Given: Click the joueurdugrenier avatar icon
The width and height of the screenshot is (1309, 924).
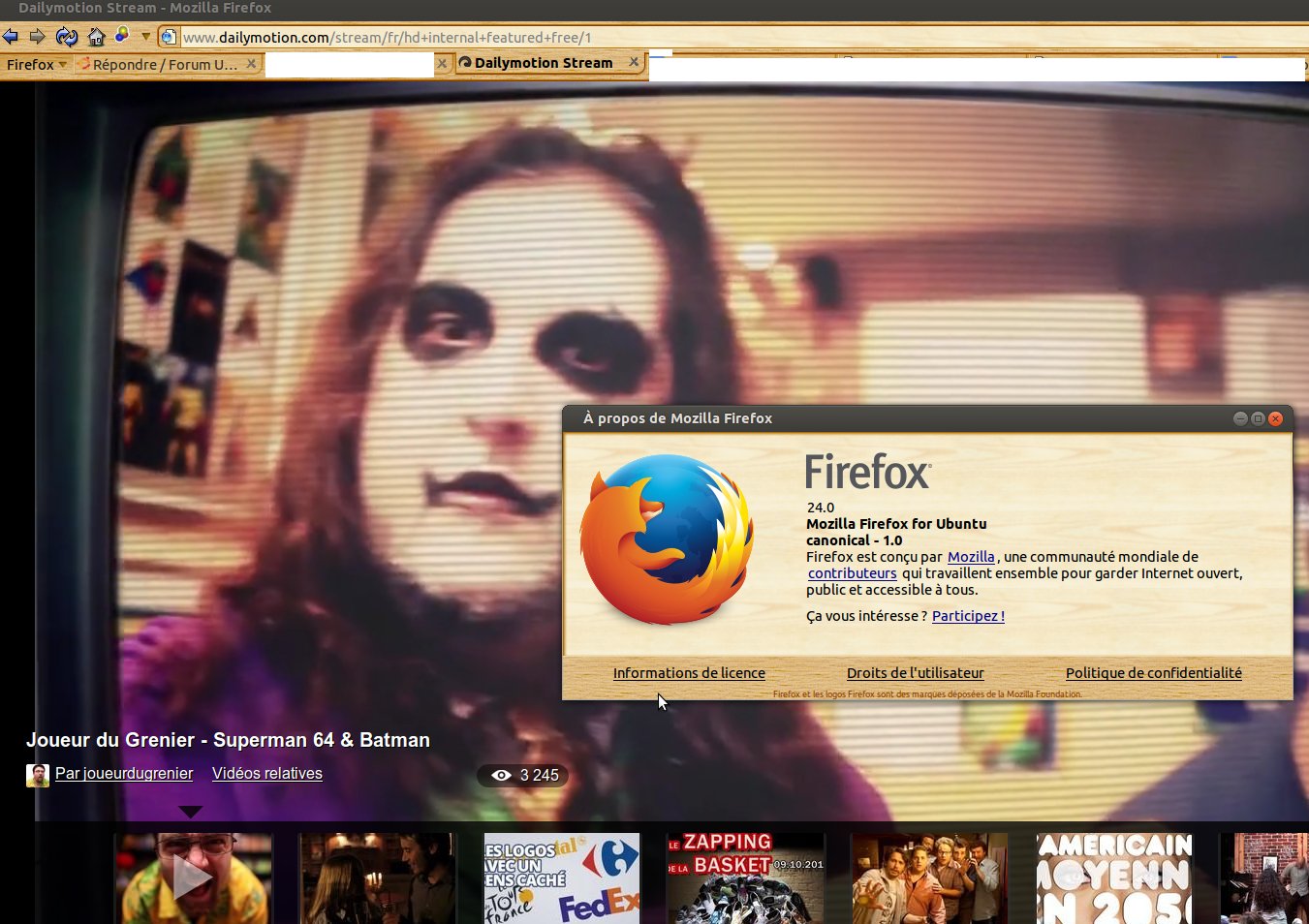Looking at the screenshot, I should 38,775.
